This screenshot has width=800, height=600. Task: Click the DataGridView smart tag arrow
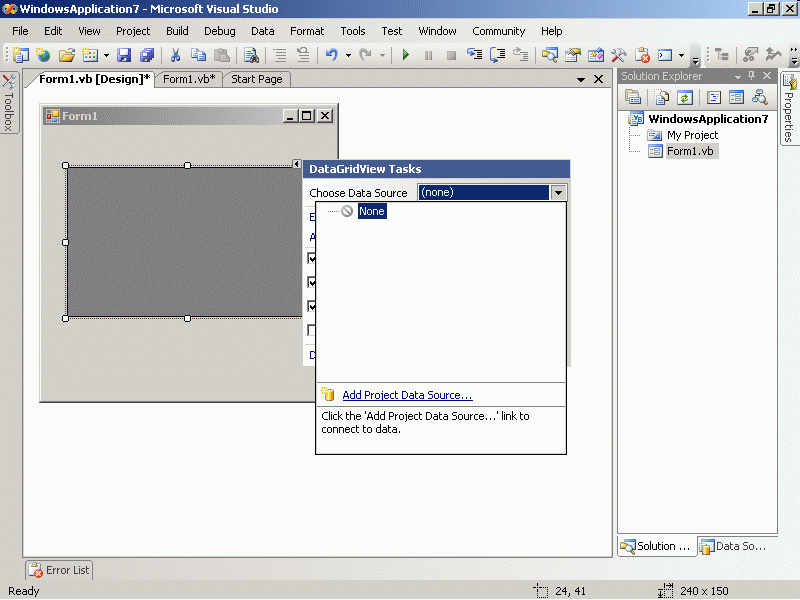296,164
